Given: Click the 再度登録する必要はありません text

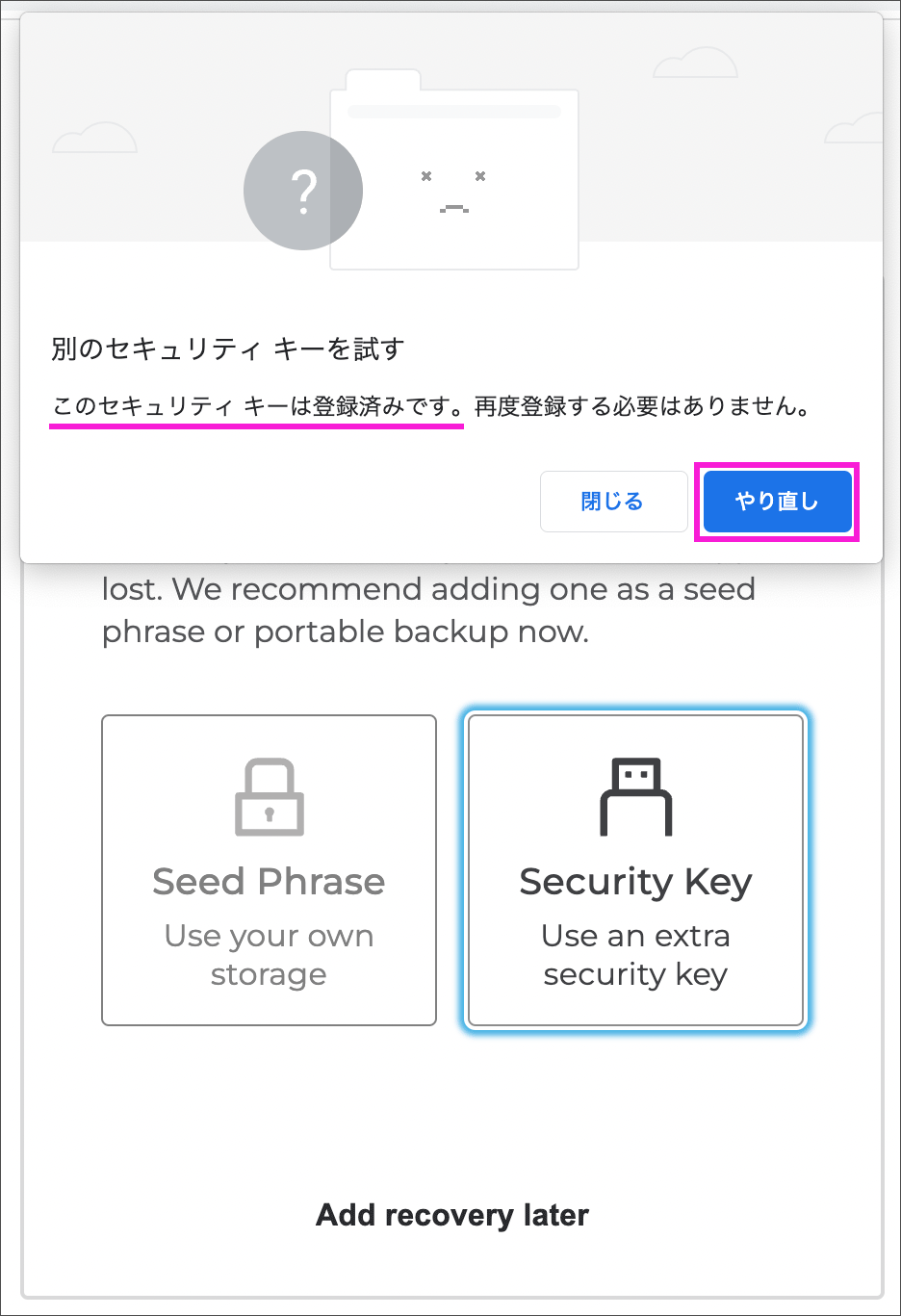Looking at the screenshot, I should pos(642,406).
